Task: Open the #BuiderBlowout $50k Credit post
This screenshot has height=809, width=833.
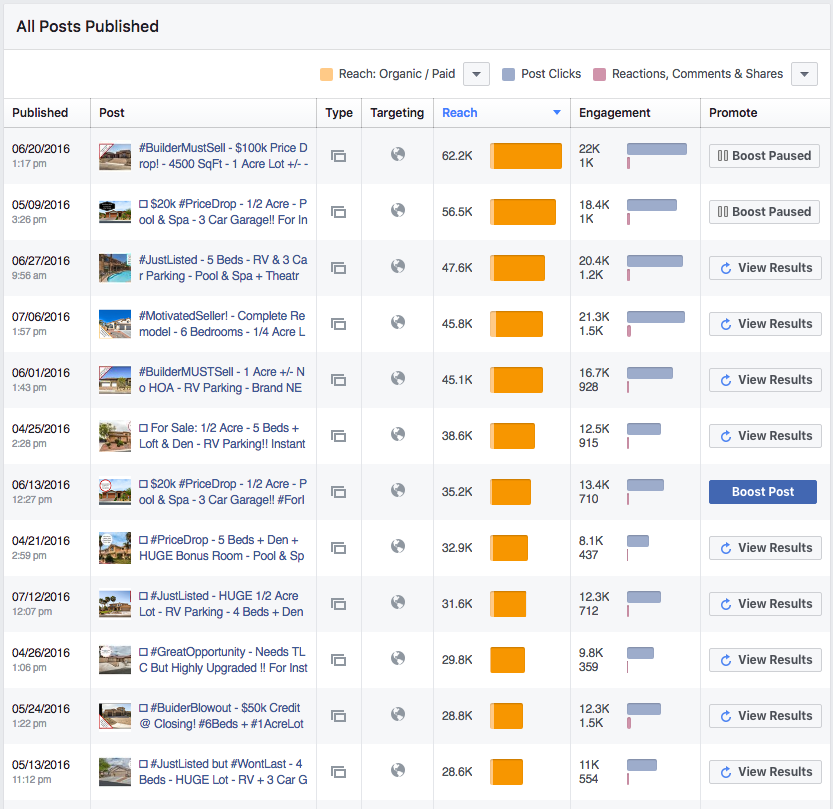Action: coord(222,716)
